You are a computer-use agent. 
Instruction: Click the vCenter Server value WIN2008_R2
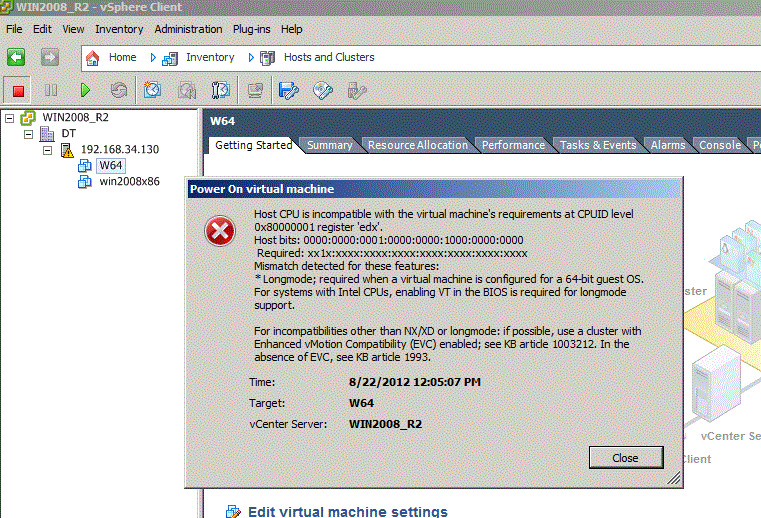(385, 424)
